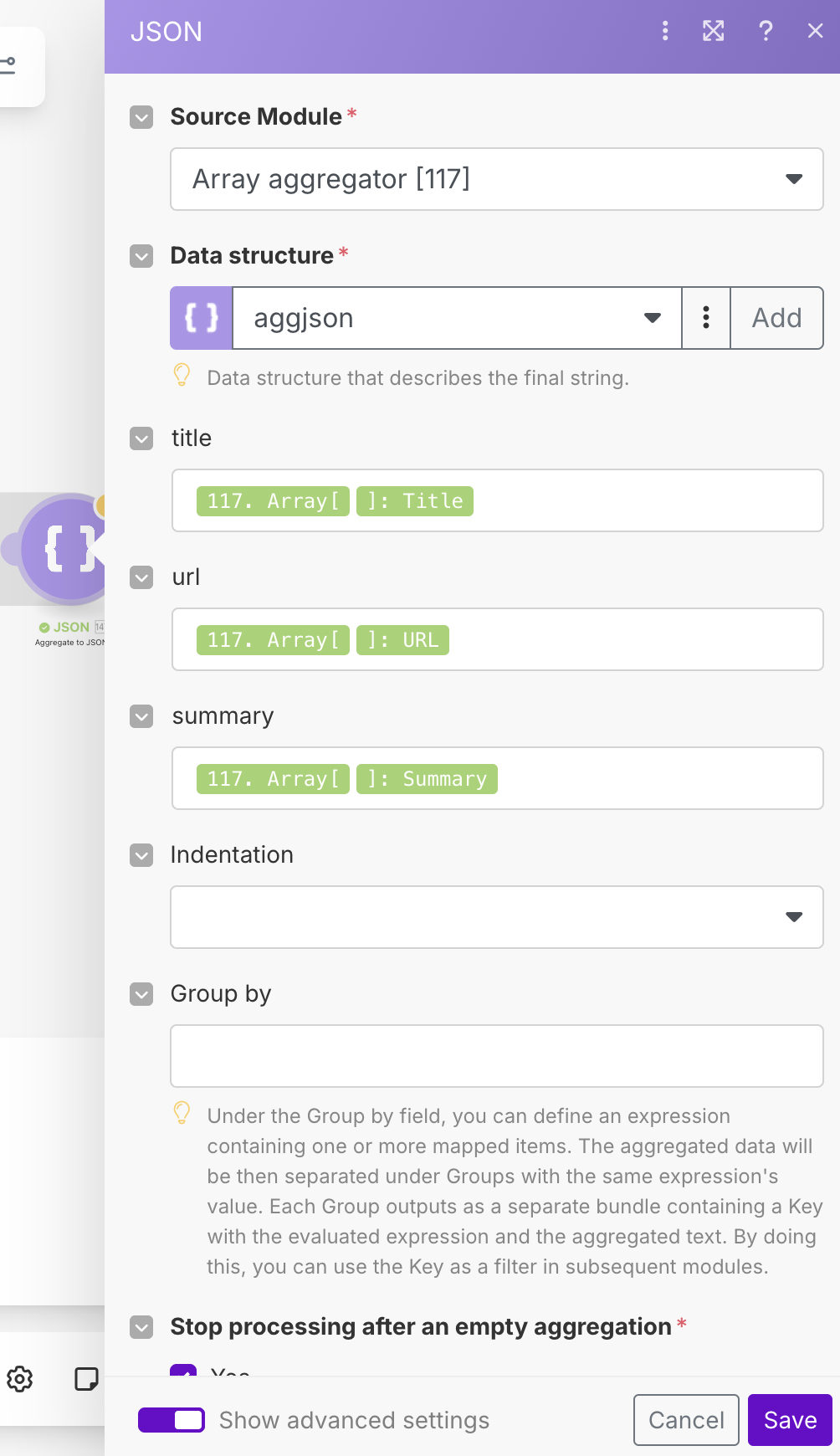Toggle the Group by field mapping checkbox
The width and height of the screenshot is (840, 1456).
141,994
